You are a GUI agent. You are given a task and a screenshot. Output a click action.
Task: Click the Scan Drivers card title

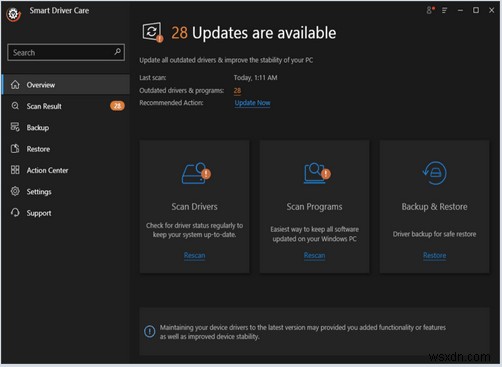point(194,207)
